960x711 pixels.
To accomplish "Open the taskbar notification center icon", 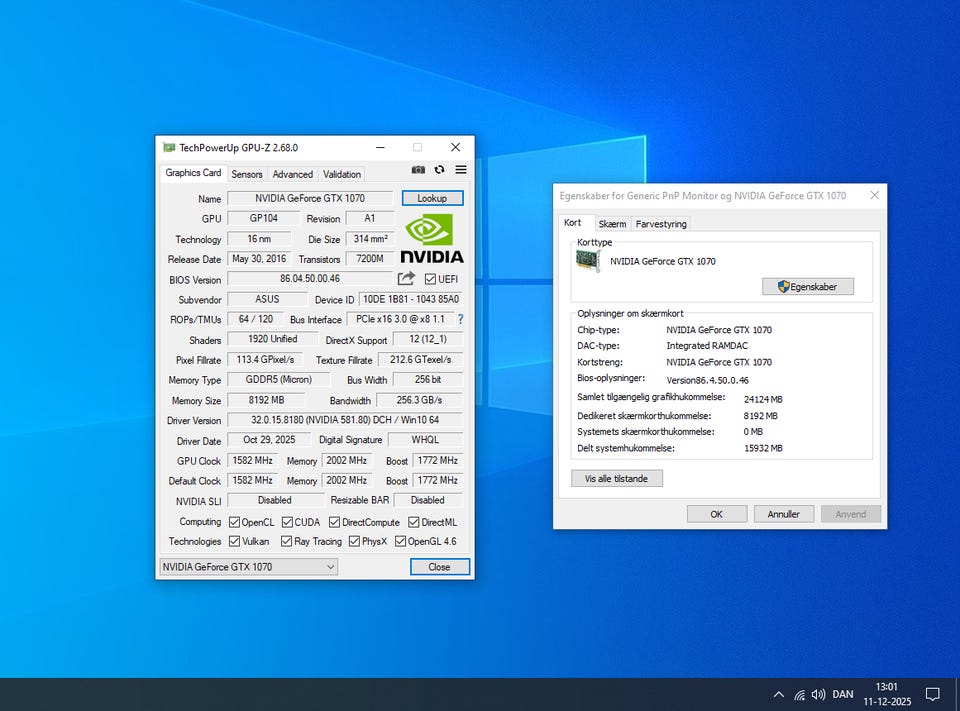I will (932, 694).
